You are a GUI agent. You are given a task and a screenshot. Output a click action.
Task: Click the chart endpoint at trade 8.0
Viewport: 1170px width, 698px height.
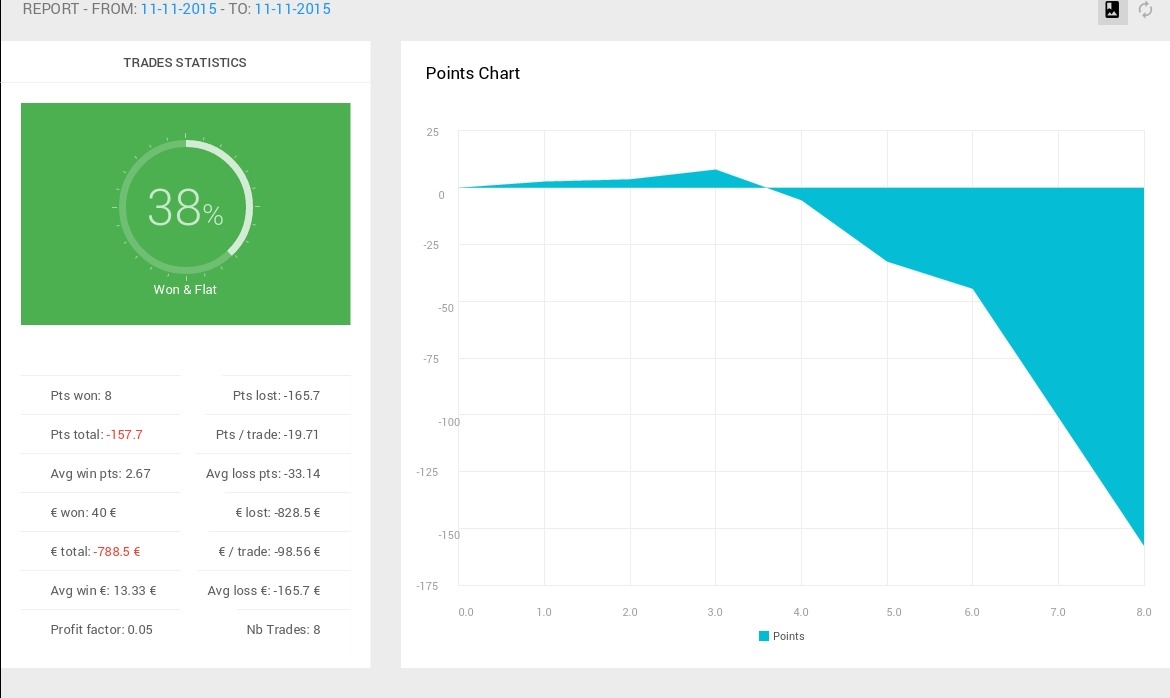(1143, 544)
